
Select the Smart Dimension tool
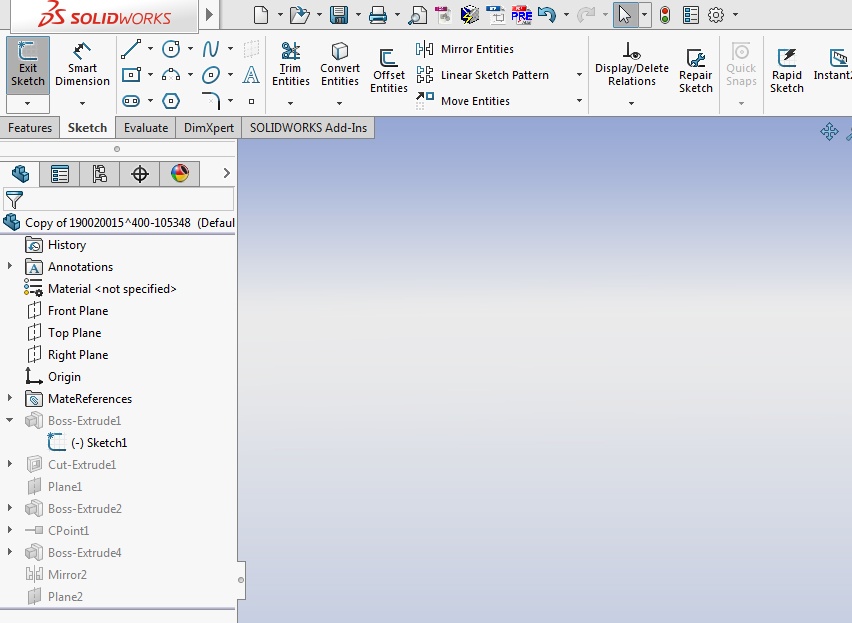pos(82,65)
